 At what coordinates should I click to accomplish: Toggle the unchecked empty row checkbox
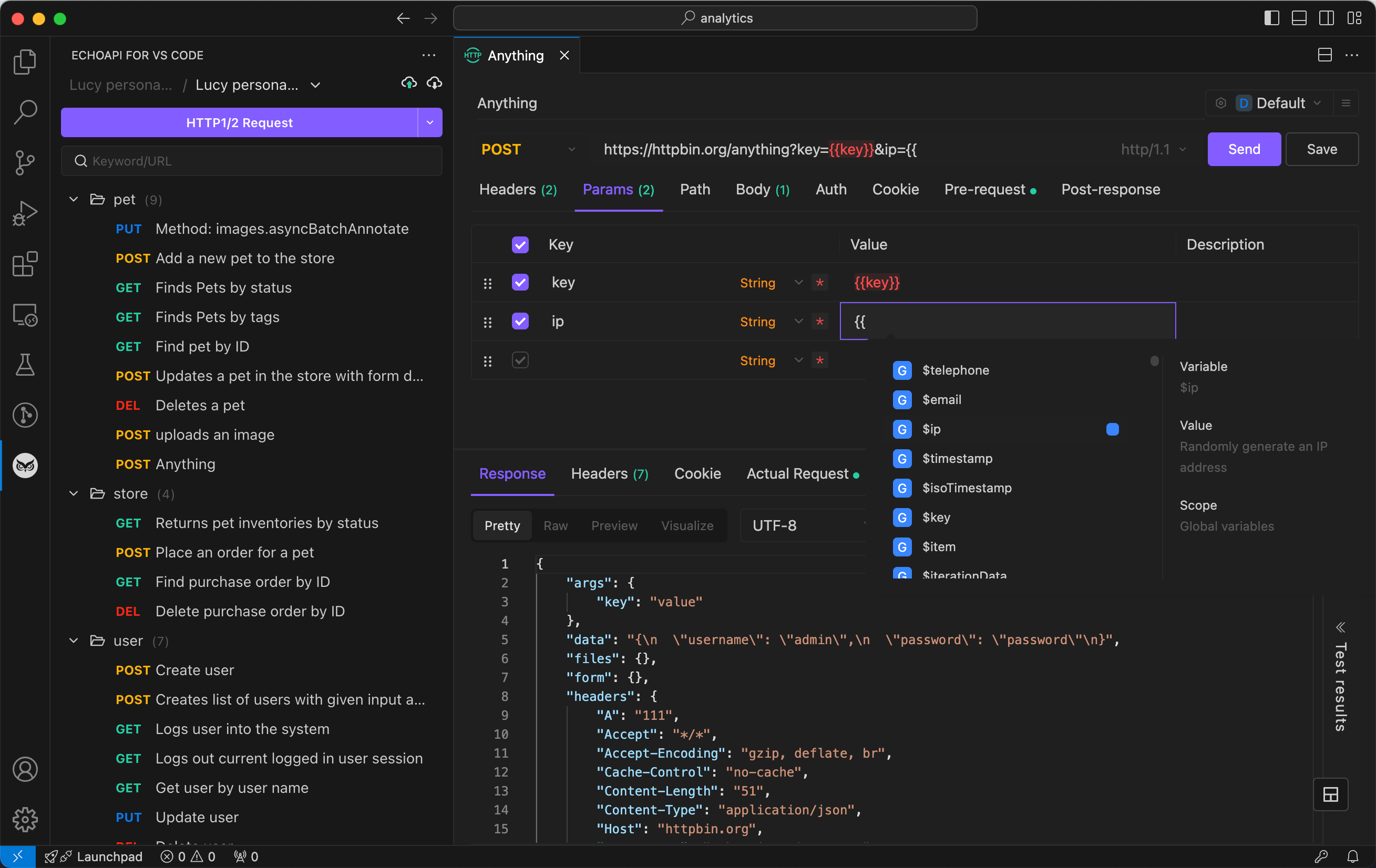519,360
